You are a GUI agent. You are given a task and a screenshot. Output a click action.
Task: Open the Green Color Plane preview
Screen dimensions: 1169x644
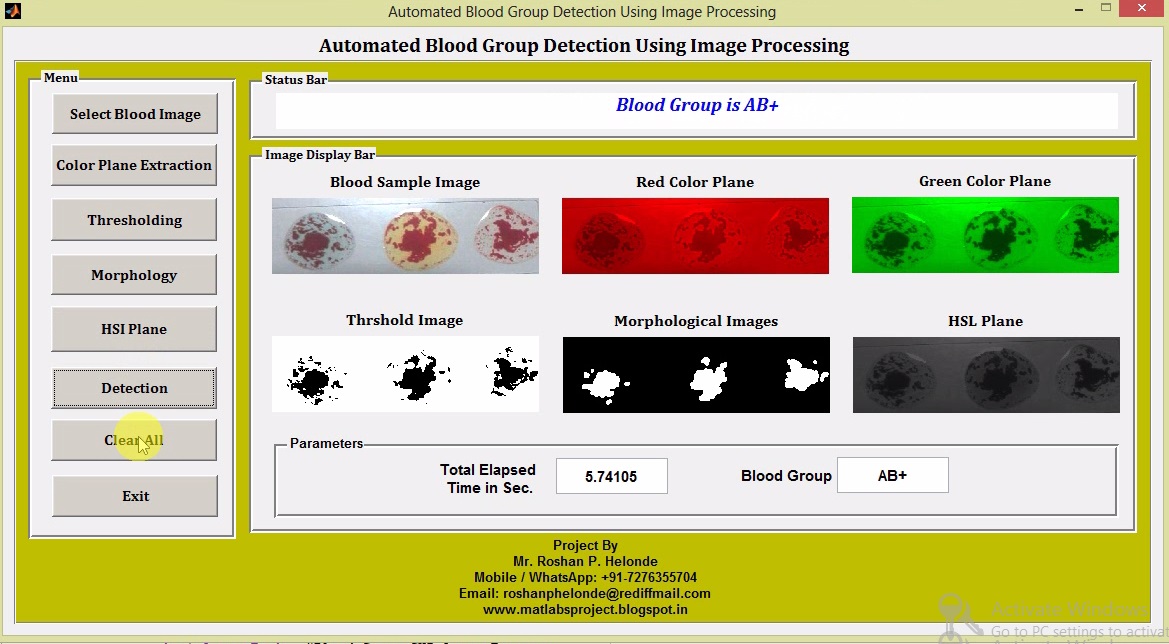984,235
